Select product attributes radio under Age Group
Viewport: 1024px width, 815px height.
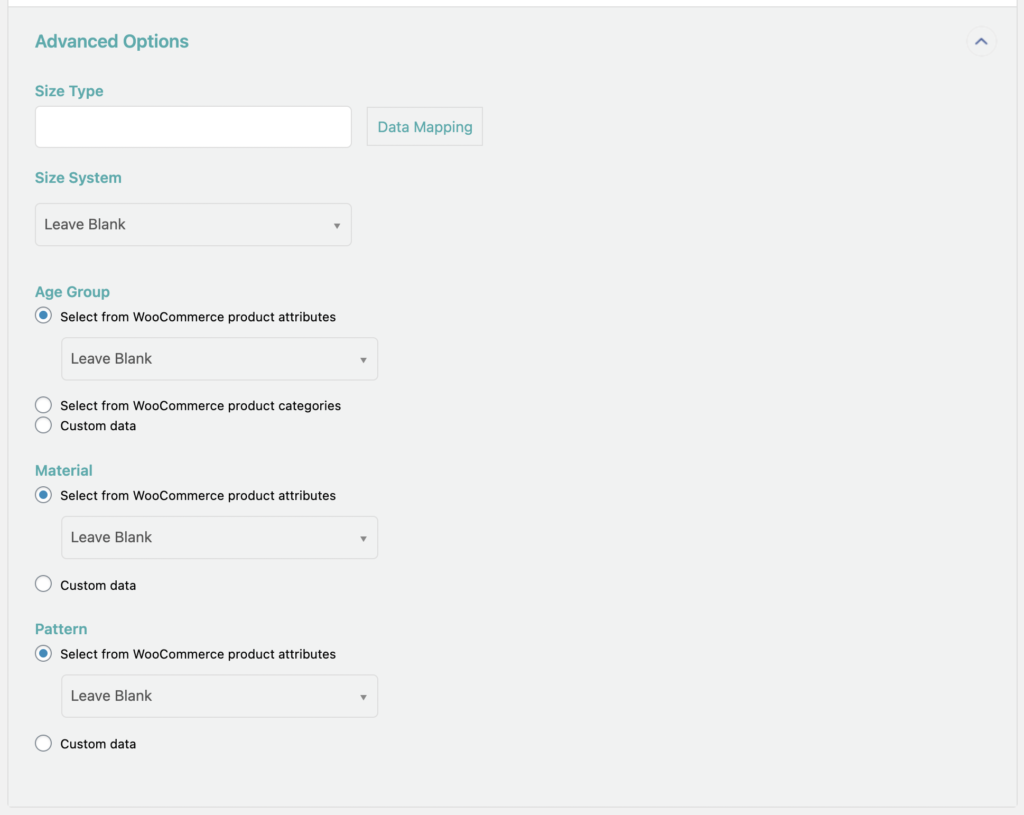(x=43, y=315)
